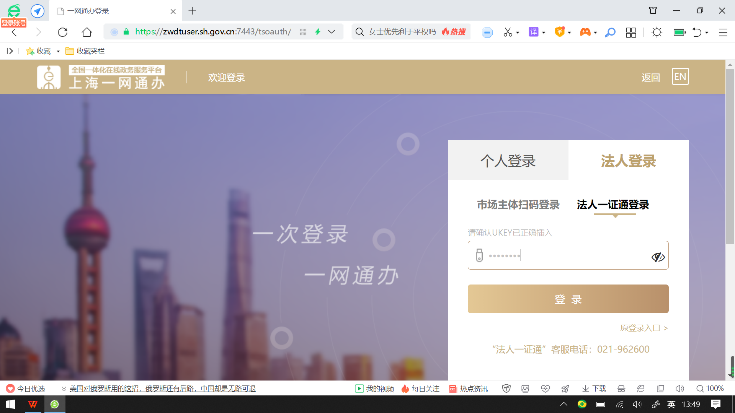Open 下载 downloads in status bar
Image resolution: width=735 pixels, height=413 pixels.
pyautogui.click(x=594, y=389)
